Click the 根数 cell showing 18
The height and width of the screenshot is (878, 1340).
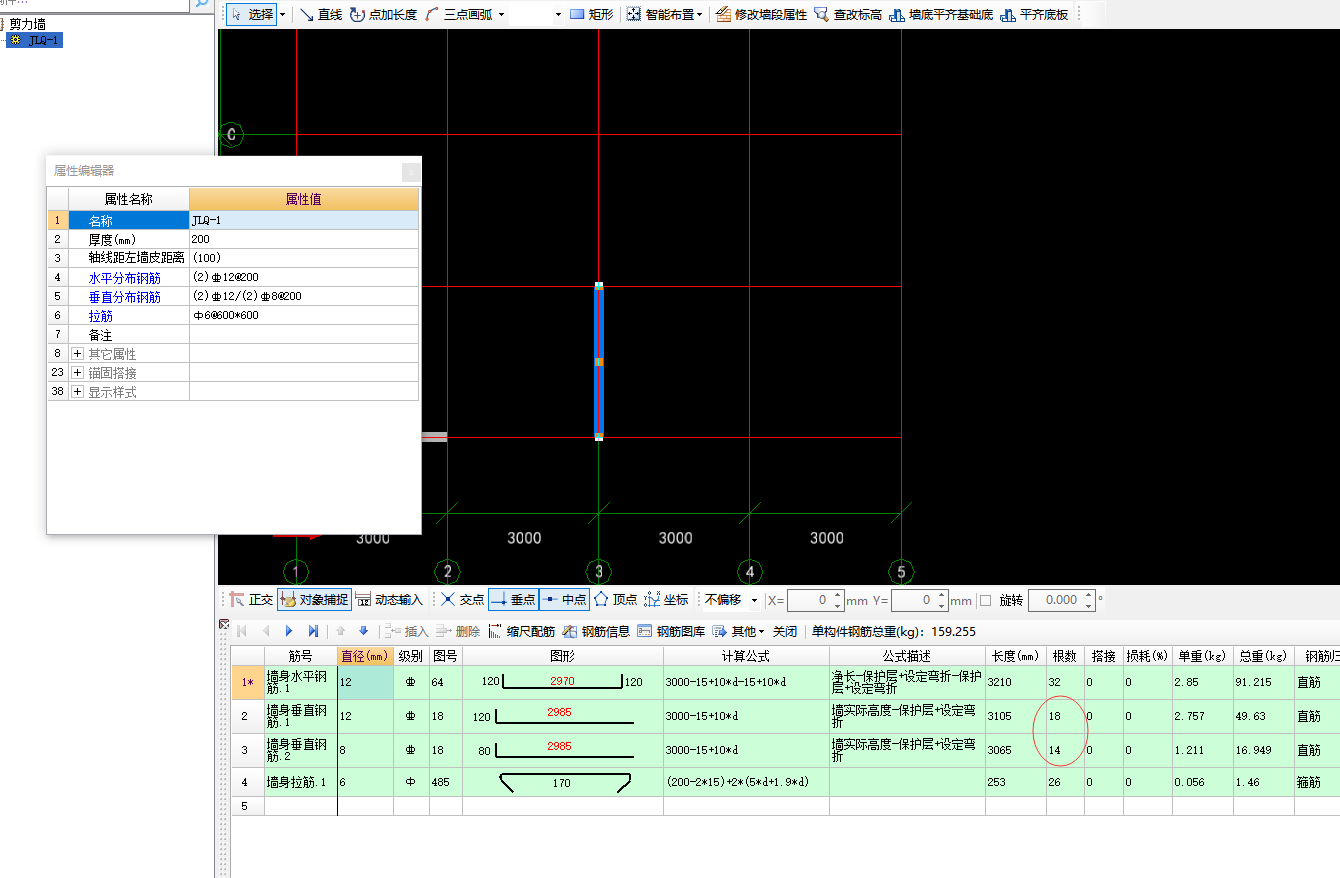pyautogui.click(x=1066, y=716)
